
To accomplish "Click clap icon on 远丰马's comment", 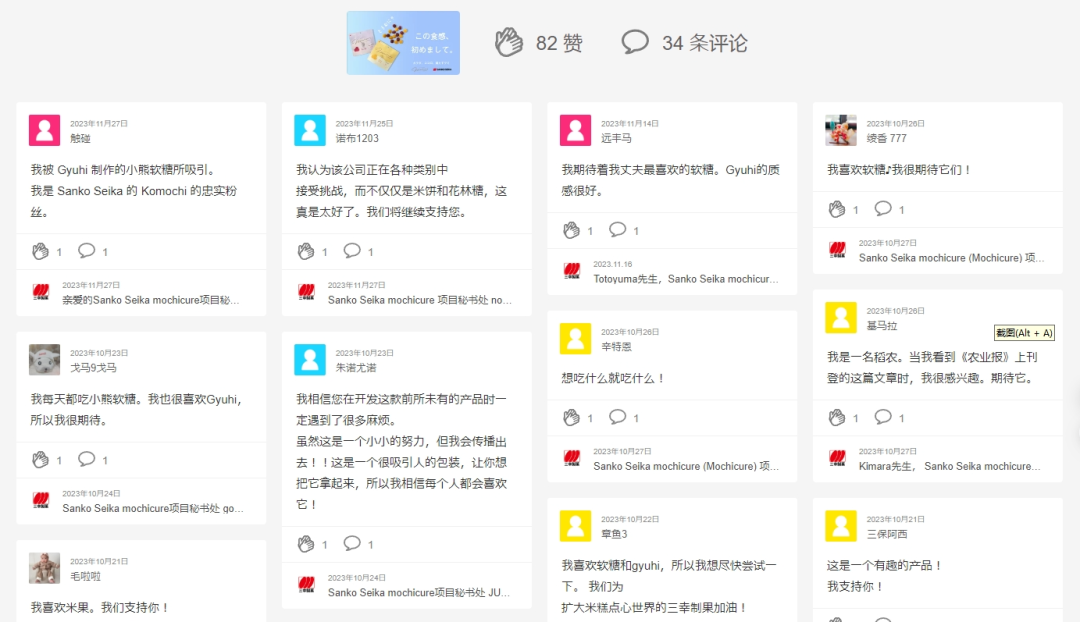I will coord(571,230).
